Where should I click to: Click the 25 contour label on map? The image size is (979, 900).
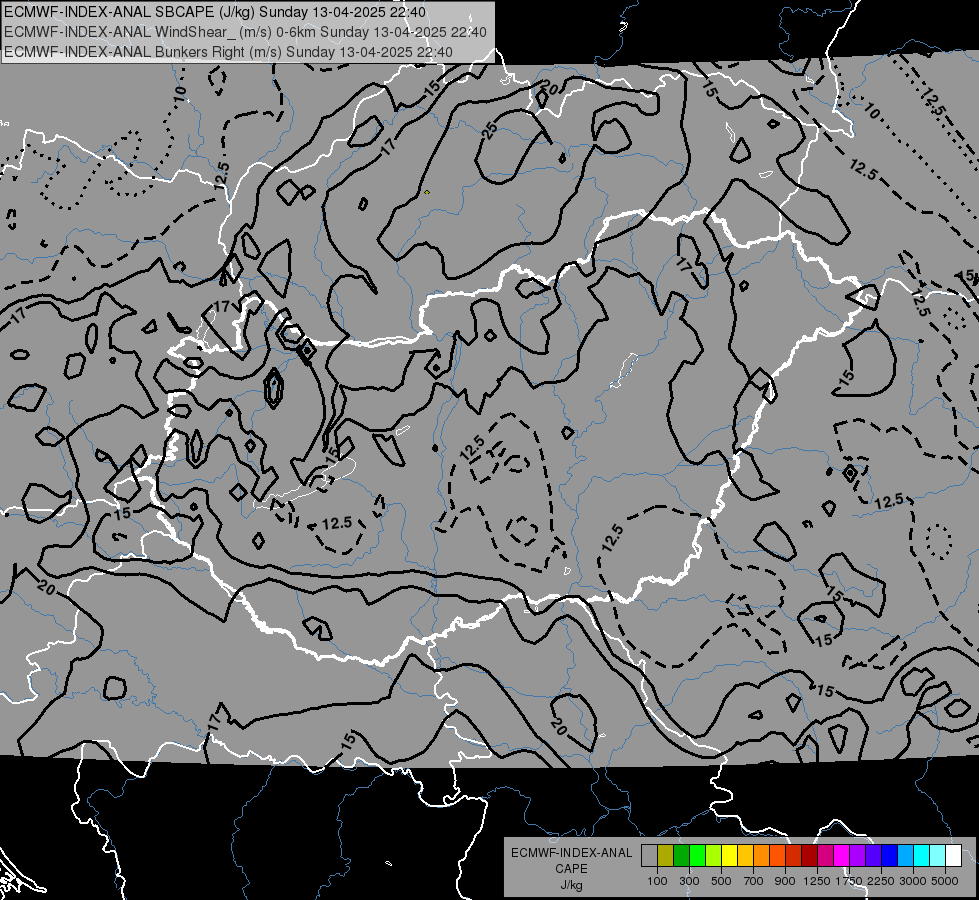(490, 130)
